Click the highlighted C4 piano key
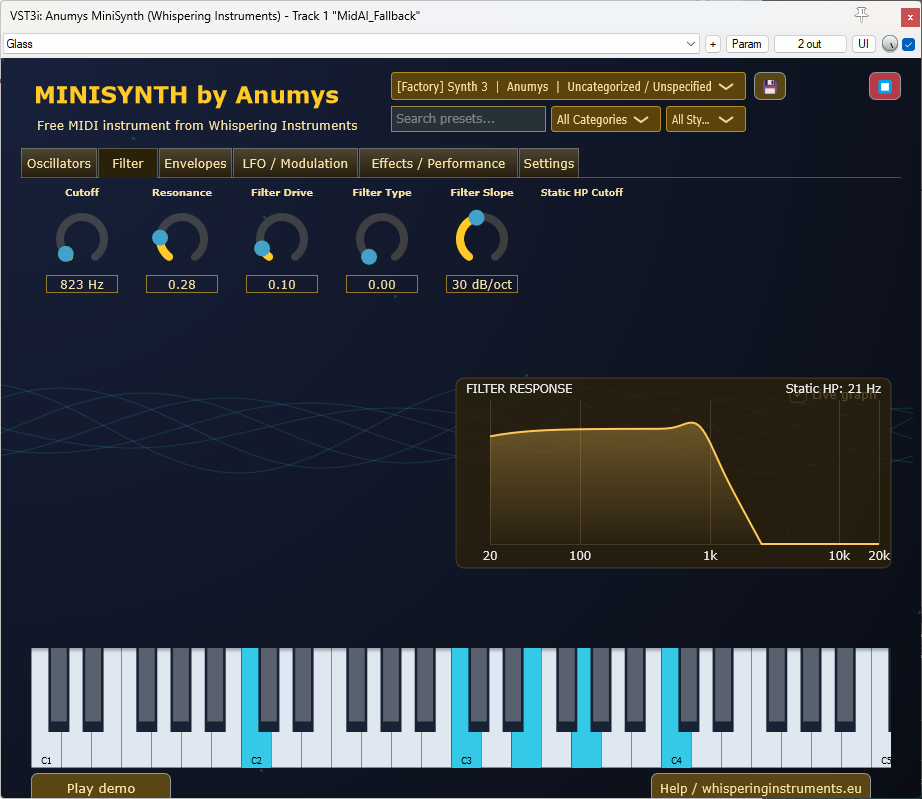The width and height of the screenshot is (922, 799). coord(676,750)
